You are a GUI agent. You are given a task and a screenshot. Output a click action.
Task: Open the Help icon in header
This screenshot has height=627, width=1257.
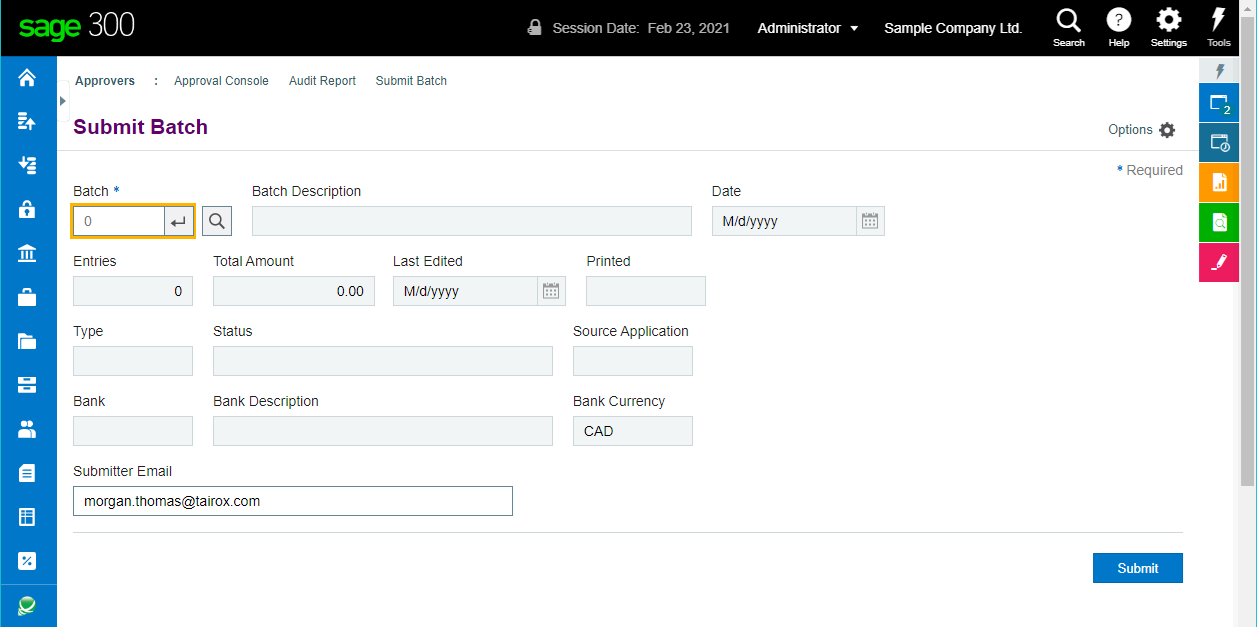pos(1118,27)
